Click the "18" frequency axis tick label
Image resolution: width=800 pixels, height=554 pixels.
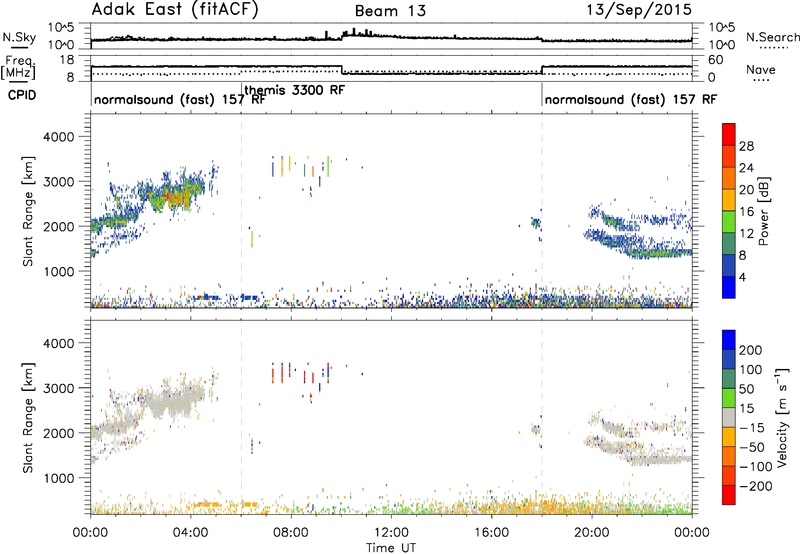click(67, 60)
